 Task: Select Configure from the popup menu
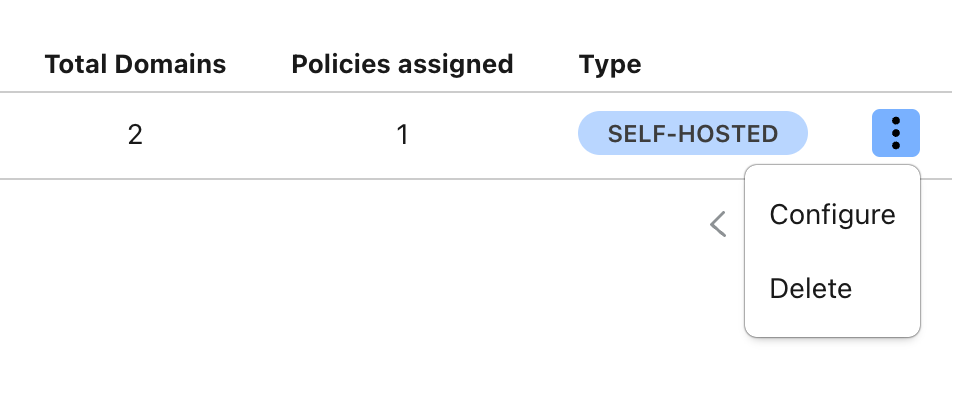[832, 215]
